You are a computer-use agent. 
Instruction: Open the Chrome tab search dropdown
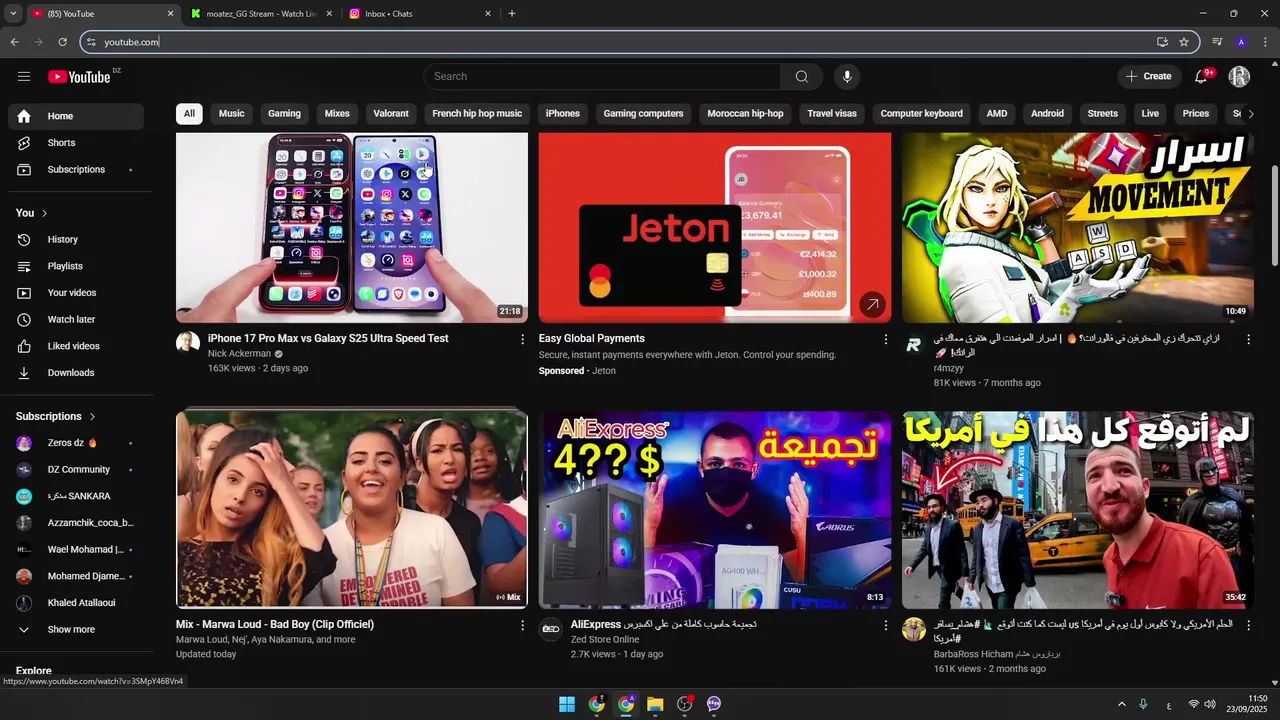pyautogui.click(x=13, y=14)
